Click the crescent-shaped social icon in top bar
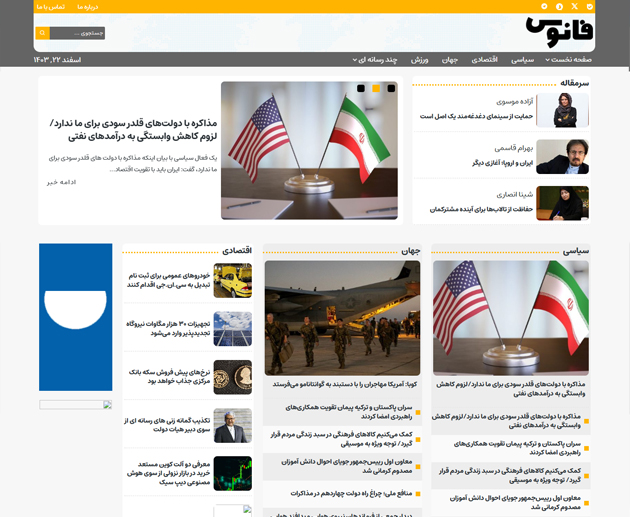 559,6
